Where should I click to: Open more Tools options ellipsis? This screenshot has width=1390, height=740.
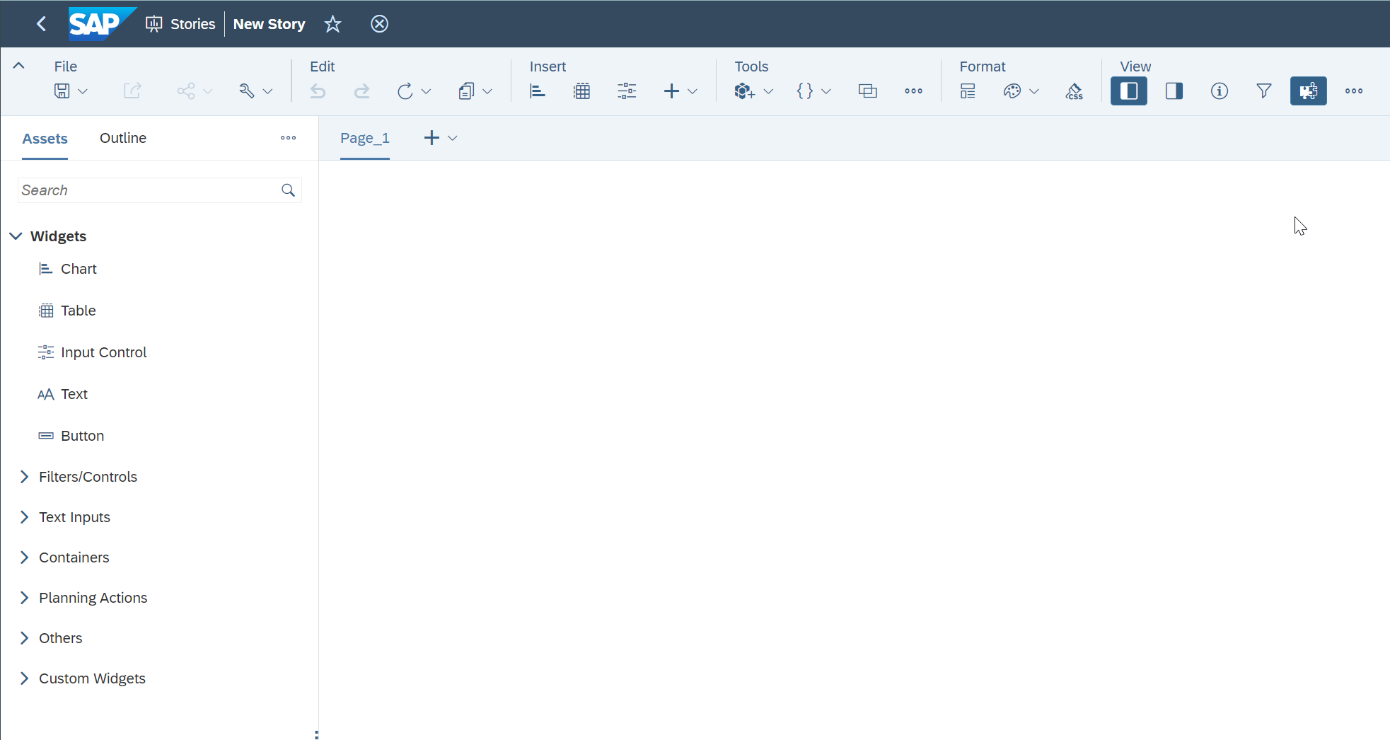click(x=913, y=91)
